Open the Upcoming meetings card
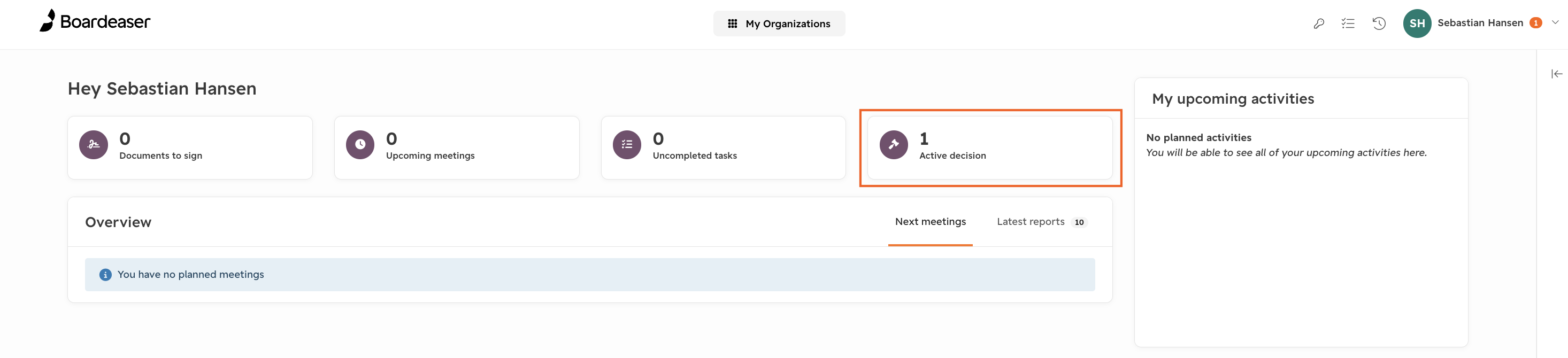The width and height of the screenshot is (1568, 358). coord(457,147)
